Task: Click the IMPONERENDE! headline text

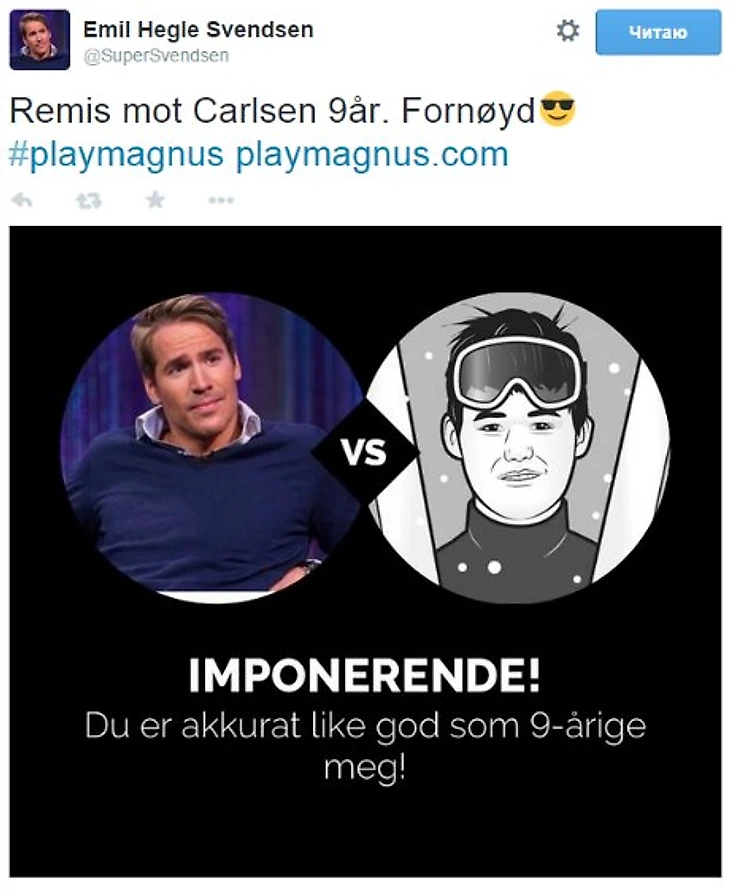Action: (x=364, y=675)
